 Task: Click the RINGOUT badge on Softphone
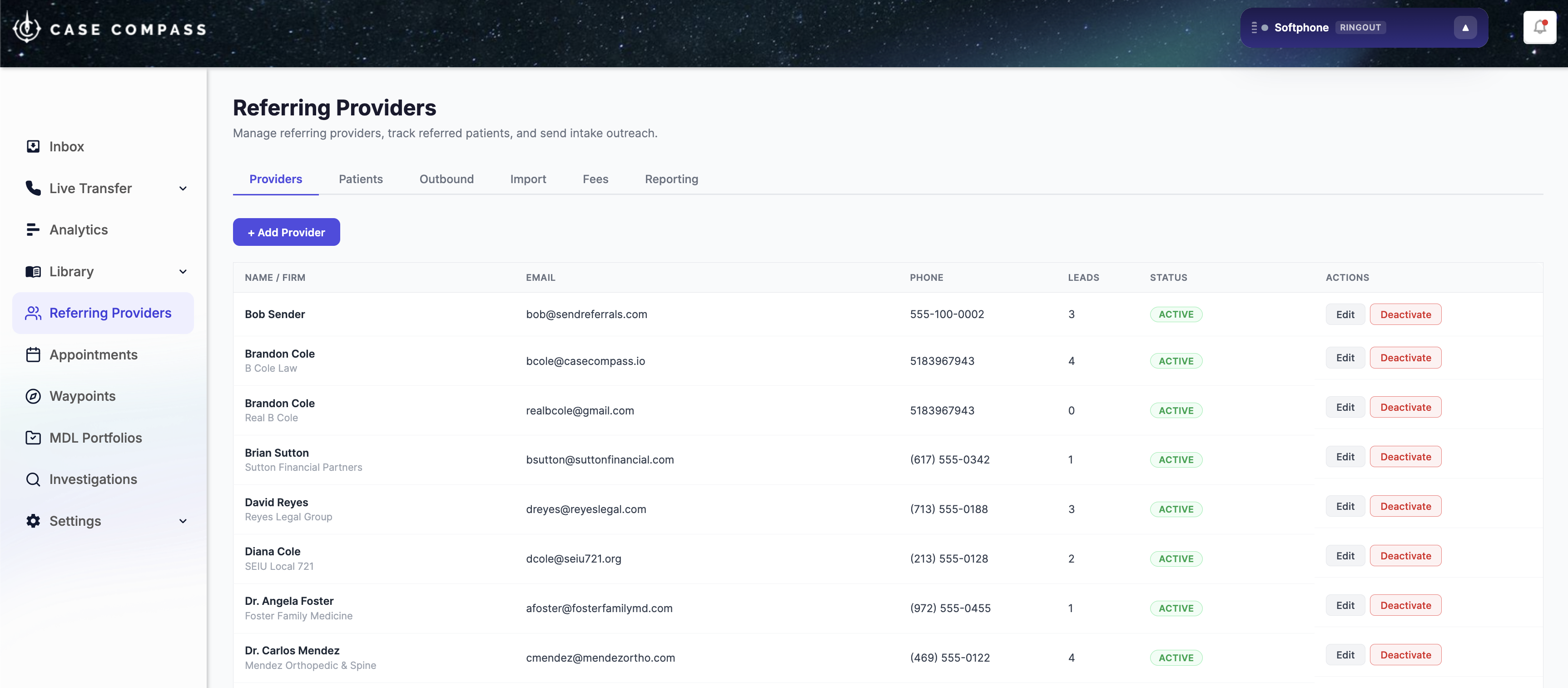click(1360, 27)
